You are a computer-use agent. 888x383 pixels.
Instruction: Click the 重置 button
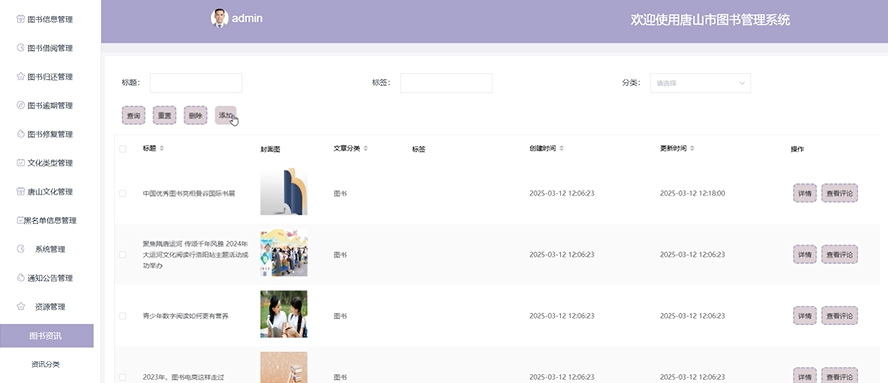164,115
